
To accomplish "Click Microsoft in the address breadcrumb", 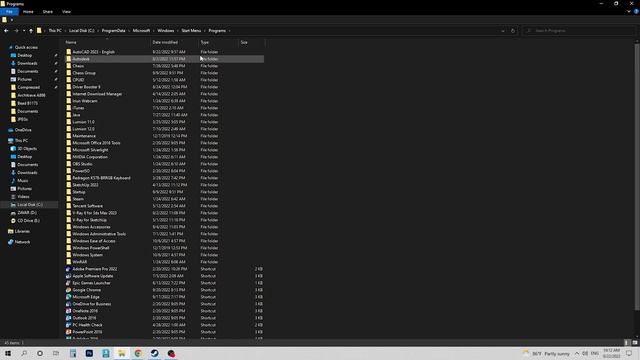I will 141,31.
